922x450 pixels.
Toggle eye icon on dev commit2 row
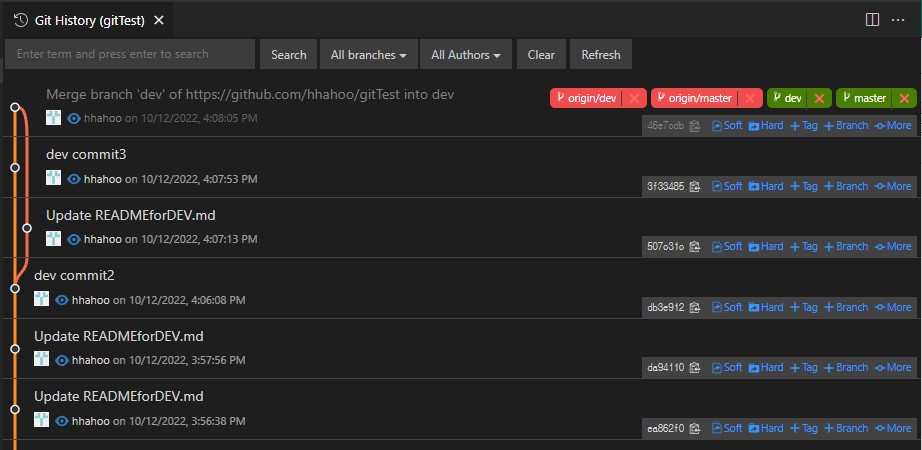coord(62,300)
